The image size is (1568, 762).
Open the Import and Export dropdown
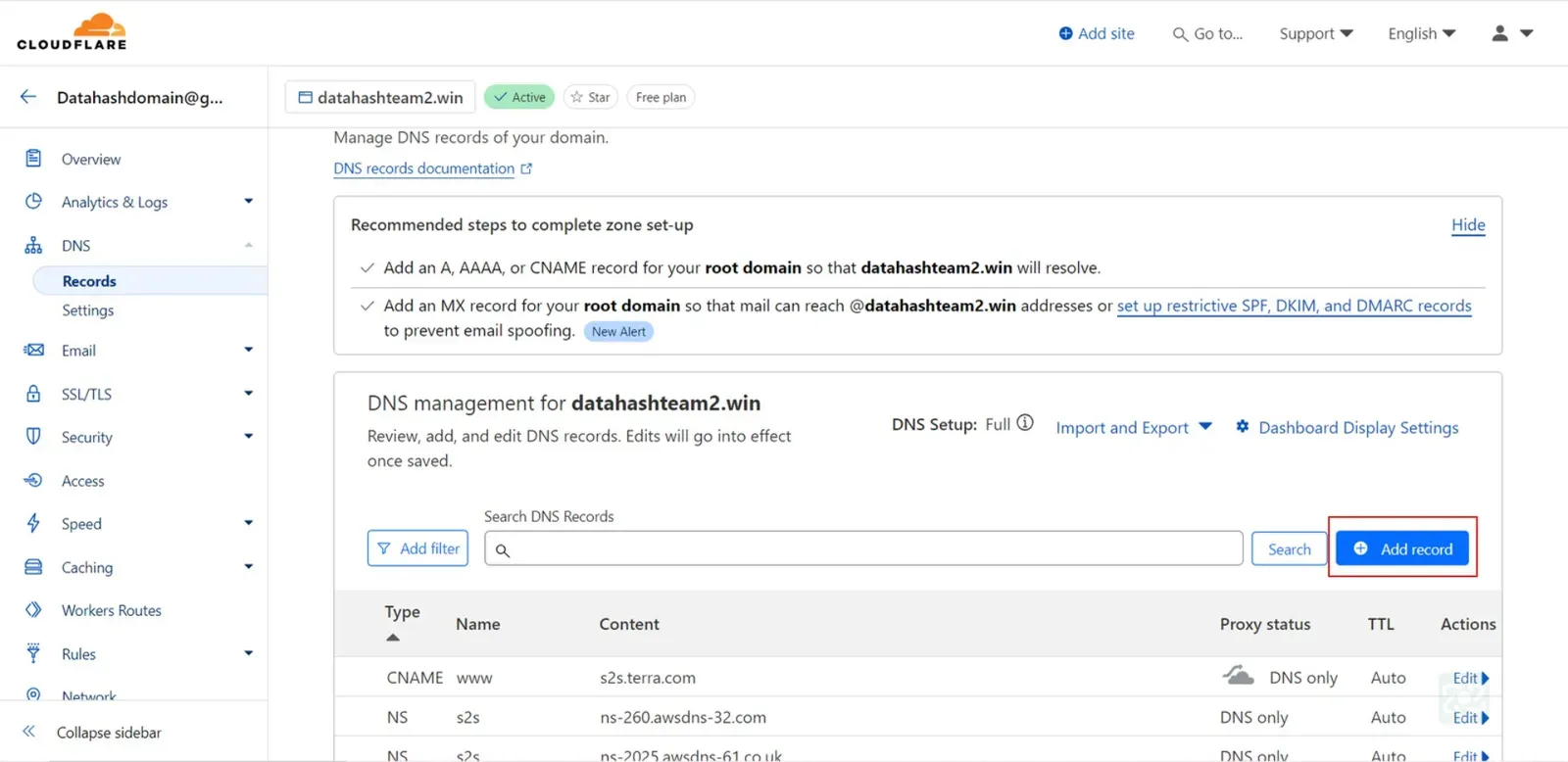(1134, 427)
